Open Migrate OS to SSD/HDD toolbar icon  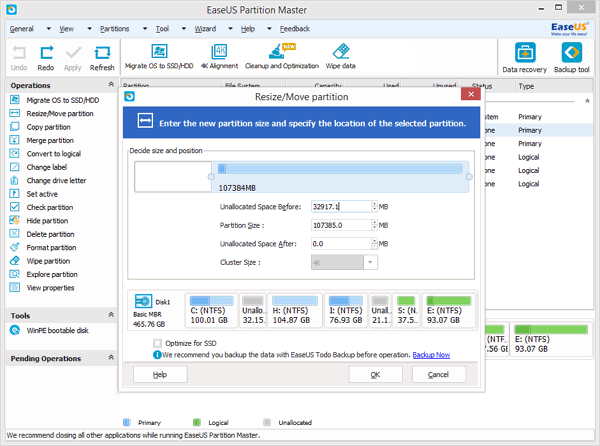(x=159, y=57)
